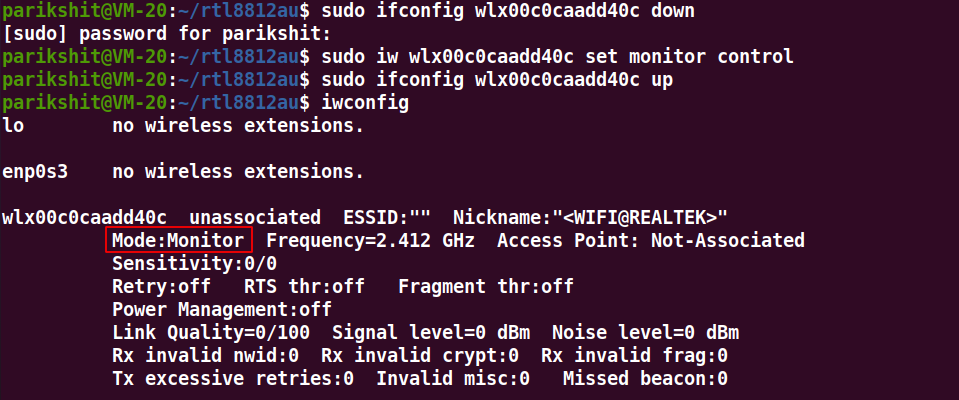Click the 'Missed beacon:0' text
The image size is (959, 400).
(x=645, y=379)
